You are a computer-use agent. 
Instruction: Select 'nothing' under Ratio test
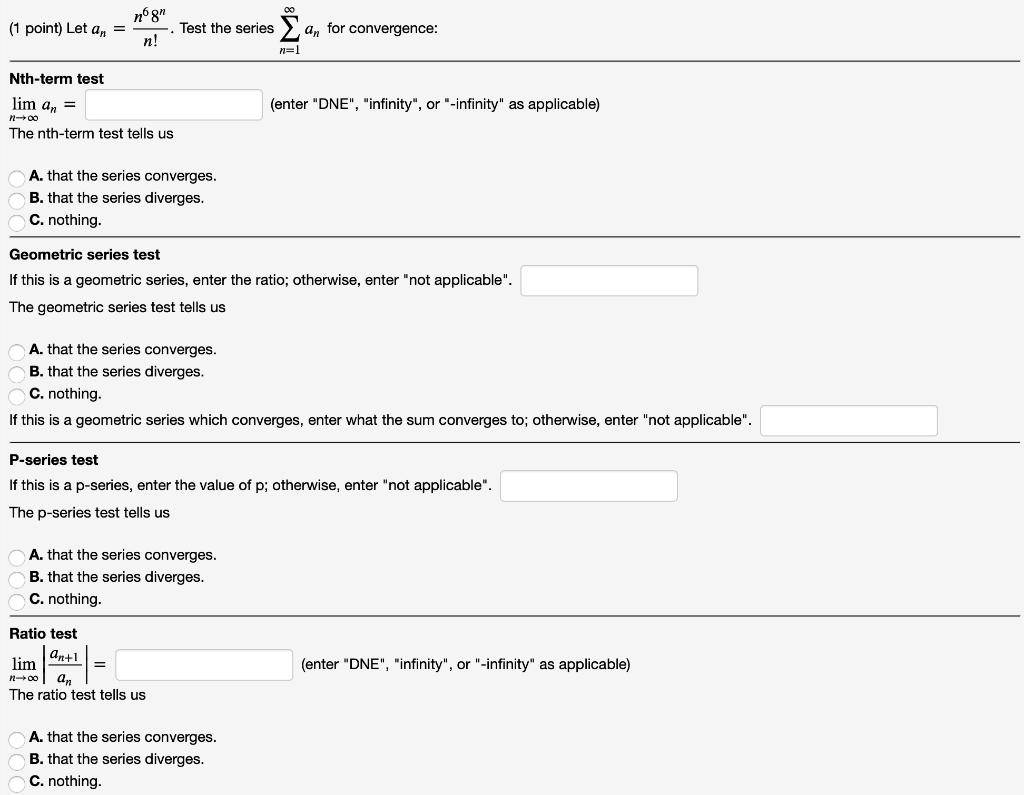click(x=16, y=781)
